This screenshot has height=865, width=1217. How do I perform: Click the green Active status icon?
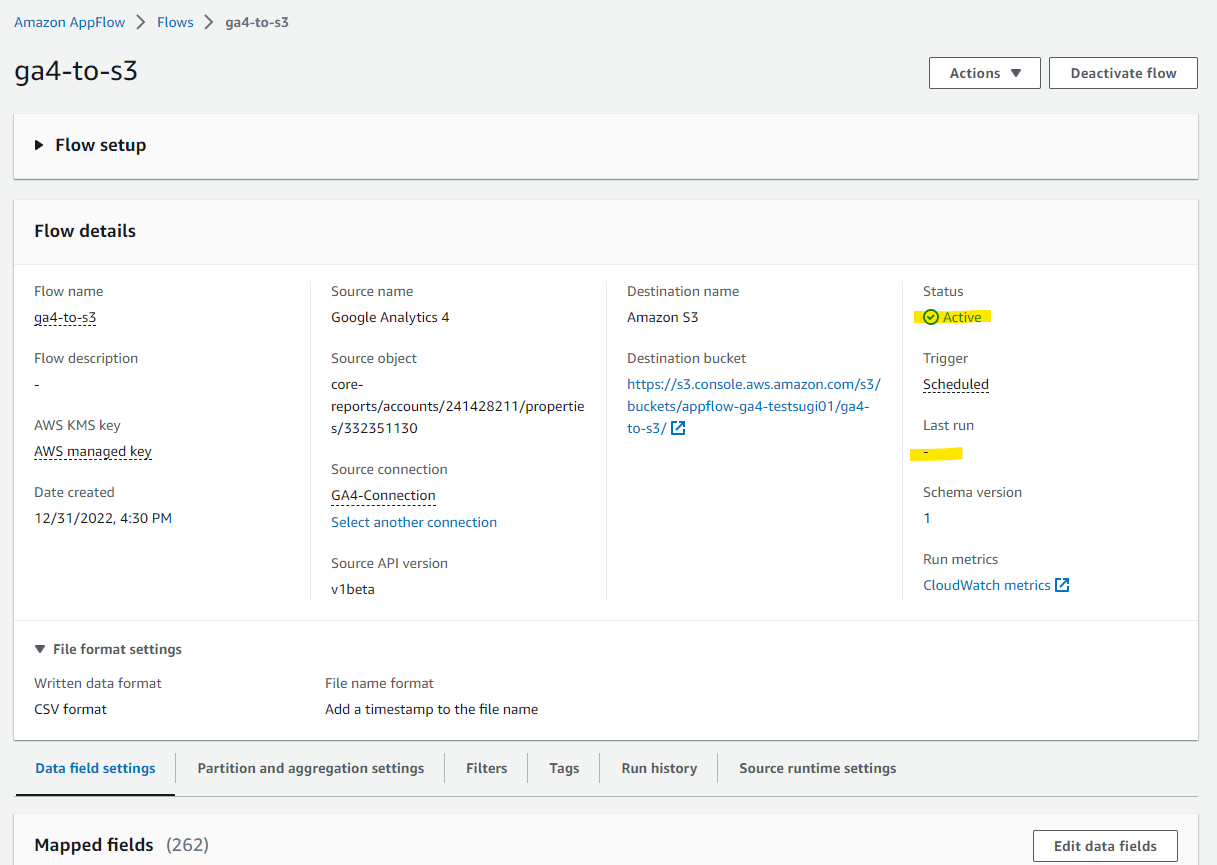tap(931, 317)
